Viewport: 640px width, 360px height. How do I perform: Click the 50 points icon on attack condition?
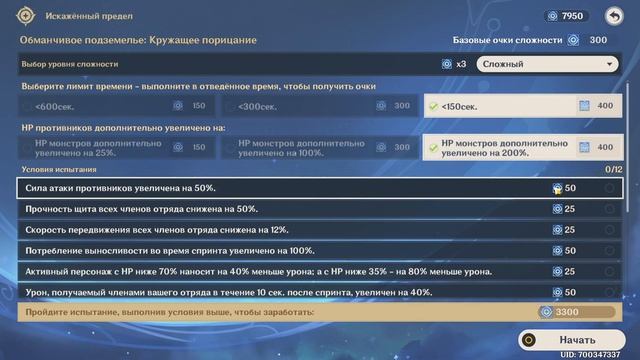pos(557,188)
